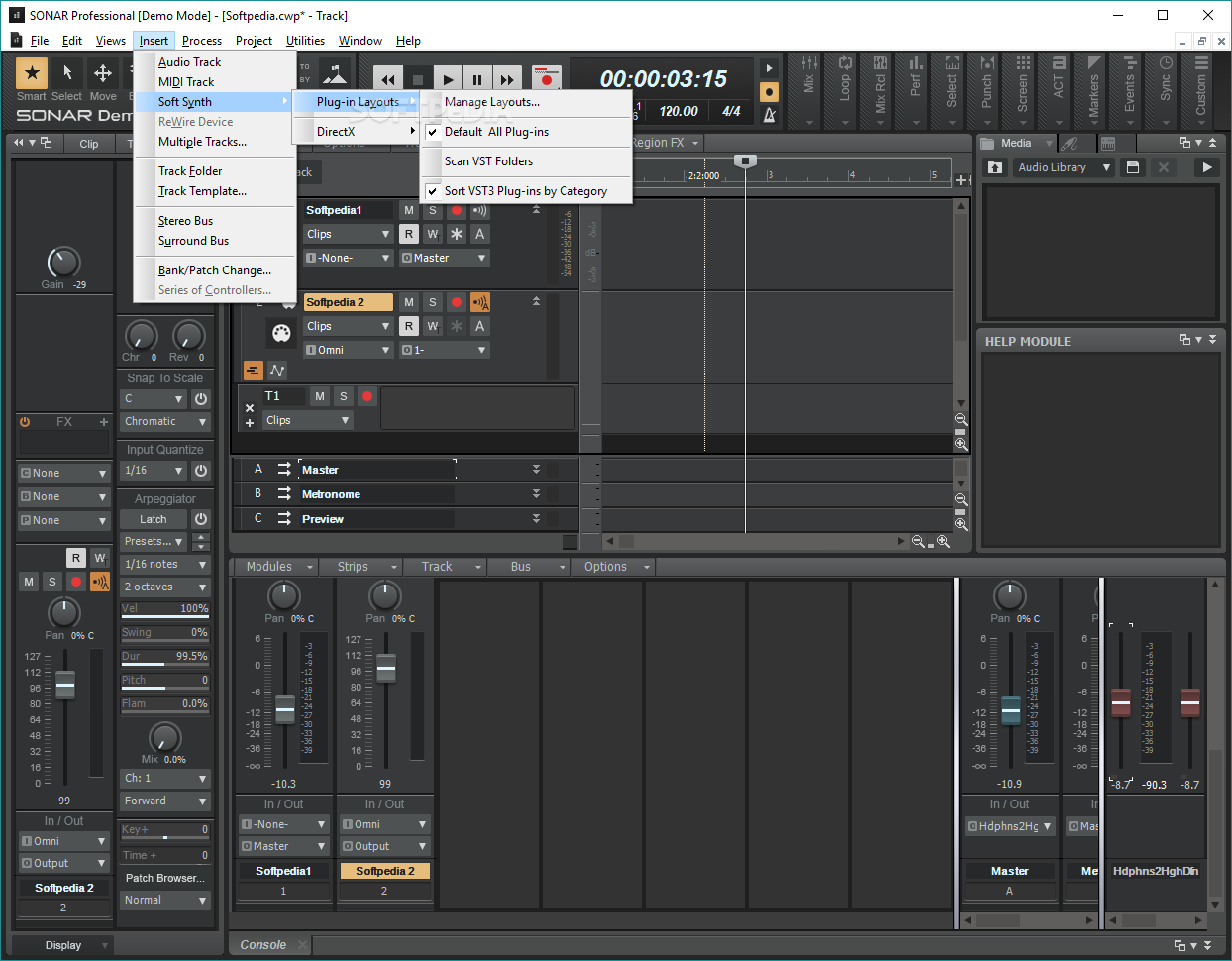Open the Loop module in control bar

(x=845, y=89)
